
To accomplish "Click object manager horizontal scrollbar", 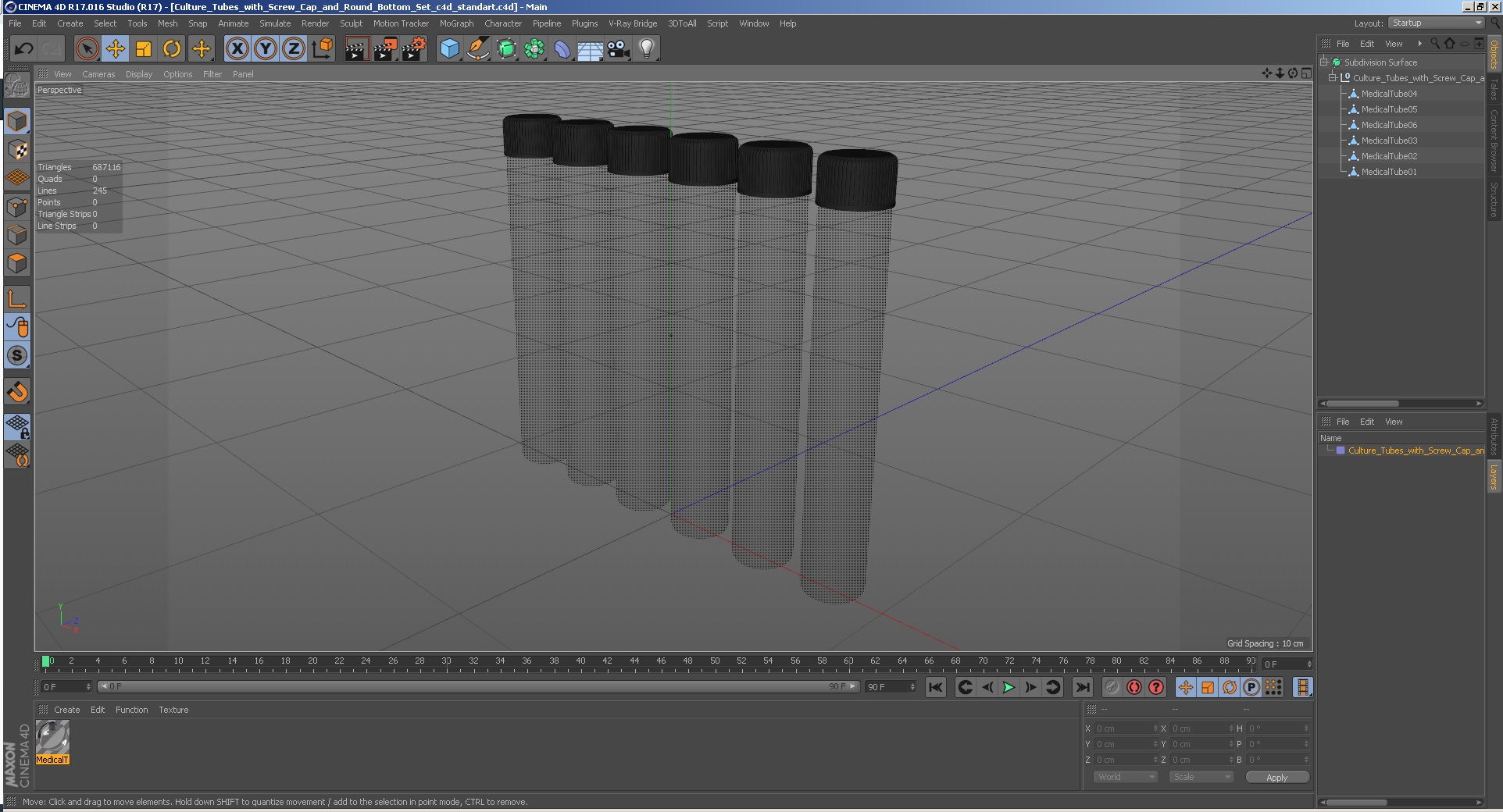I will (1362, 404).
